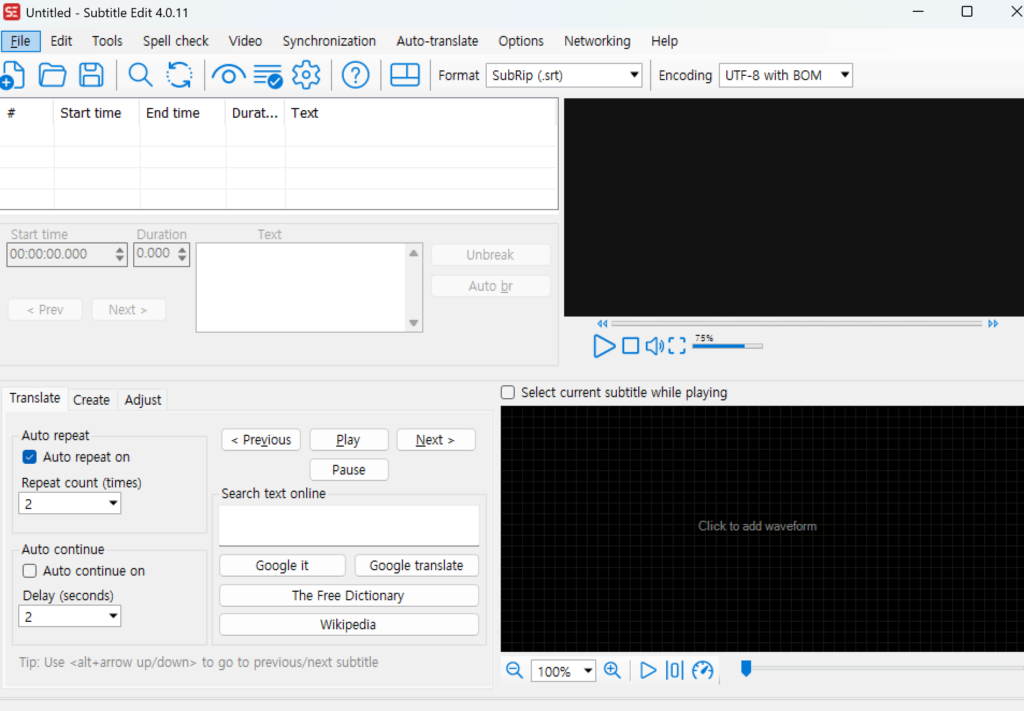The width and height of the screenshot is (1024, 711).
Task: Click the Wikipedia button
Action: 349,625
